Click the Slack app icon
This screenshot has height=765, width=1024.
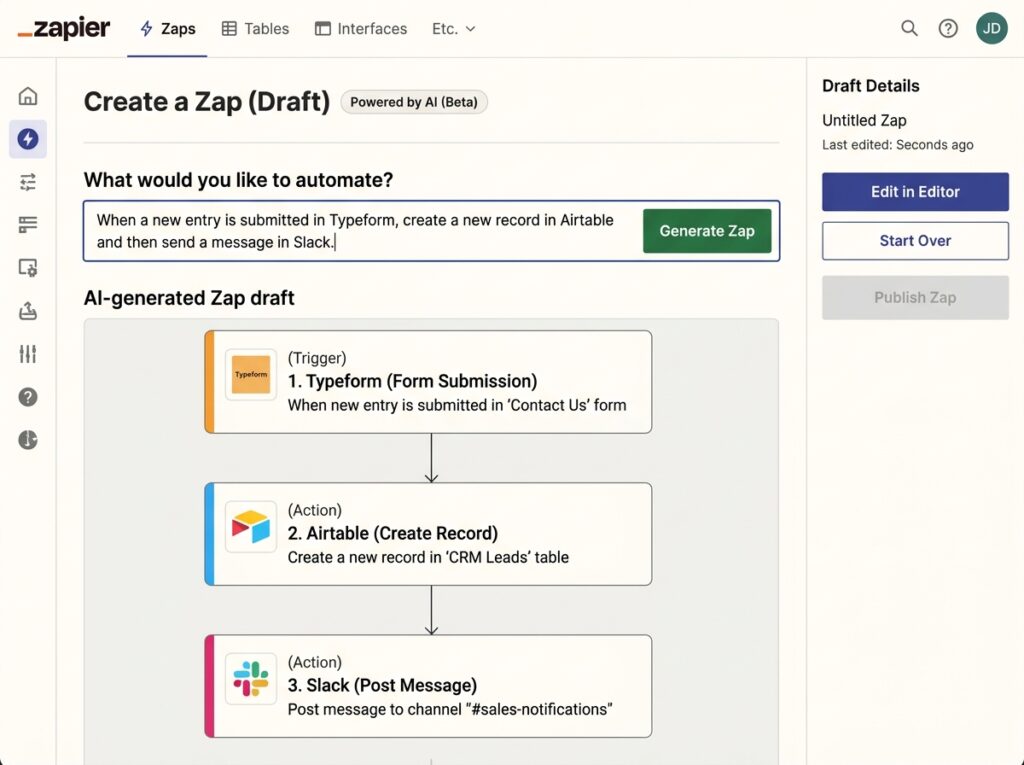[x=251, y=679]
